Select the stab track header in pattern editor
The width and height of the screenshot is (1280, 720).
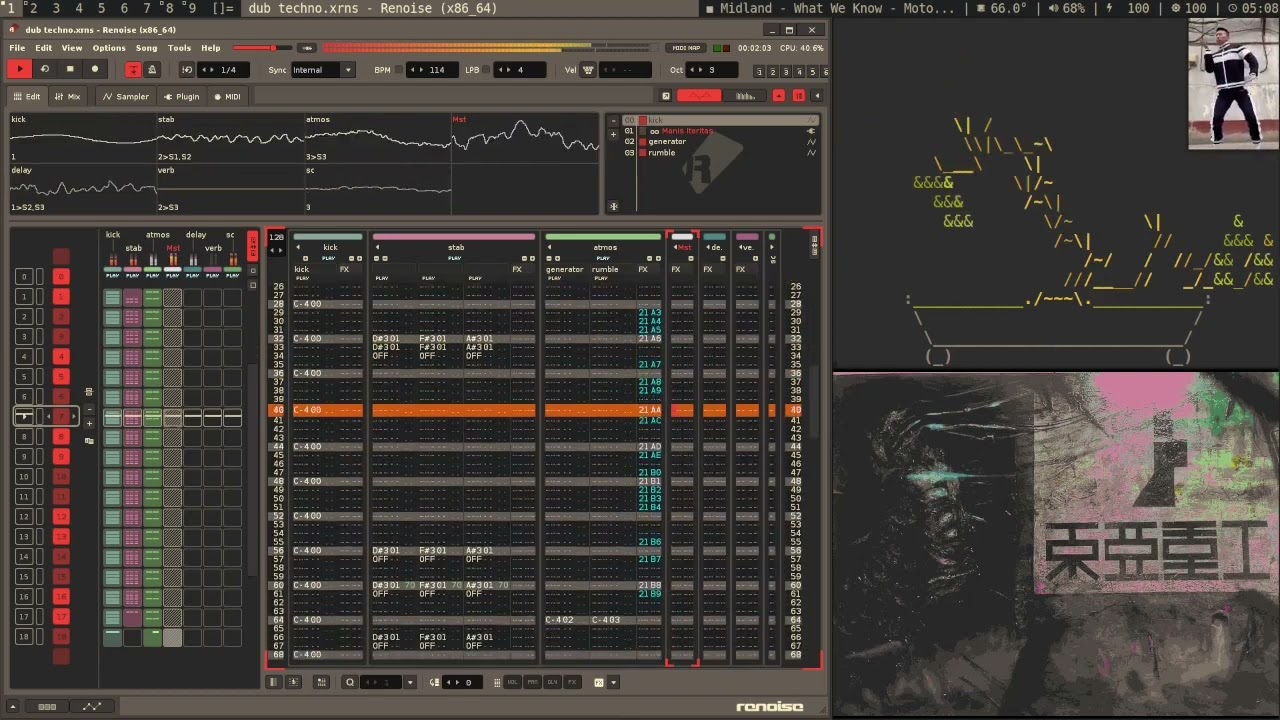click(456, 247)
